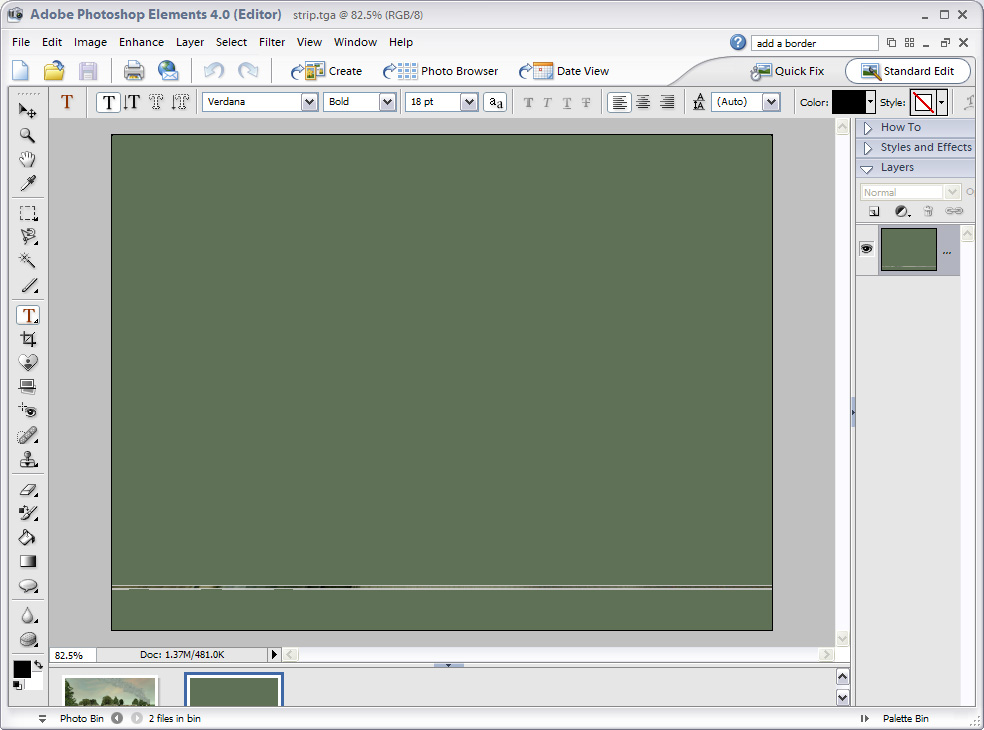984x730 pixels.
Task: Open the 18 pt font size dropdown
Action: point(469,102)
